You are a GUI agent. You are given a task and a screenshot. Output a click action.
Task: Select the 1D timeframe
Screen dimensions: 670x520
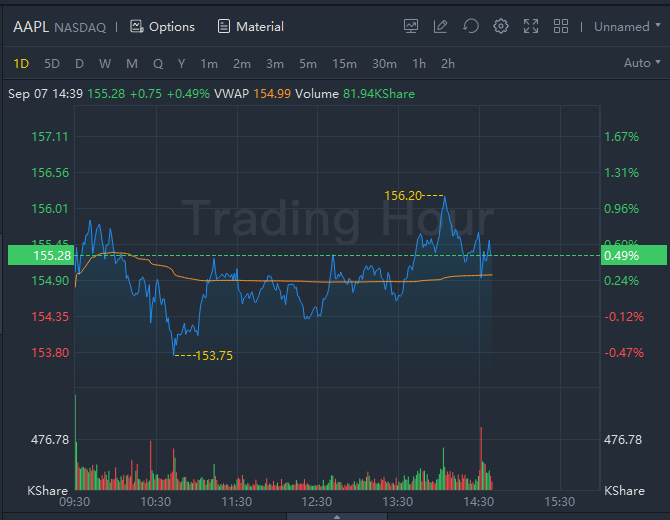pyautogui.click(x=21, y=63)
